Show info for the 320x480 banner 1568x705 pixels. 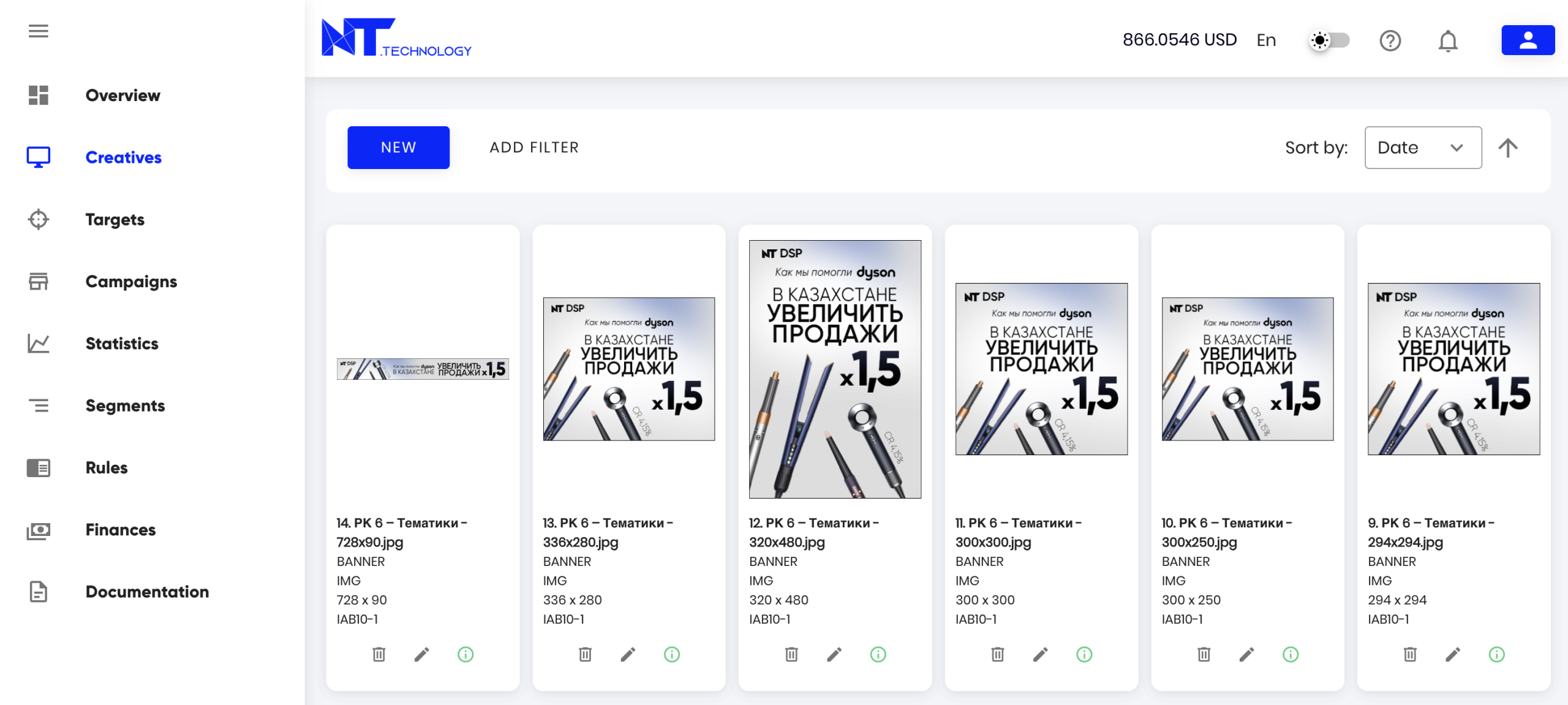(x=878, y=654)
